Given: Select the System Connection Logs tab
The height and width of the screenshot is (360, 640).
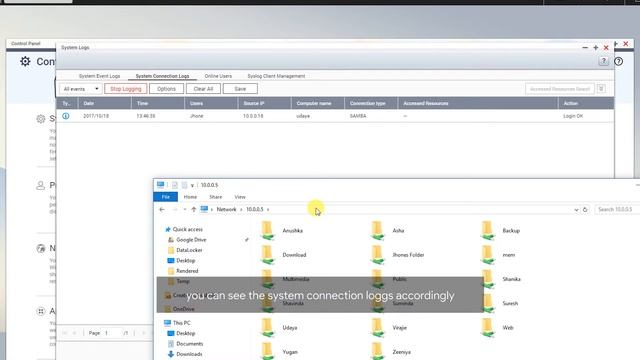Looking at the screenshot, I should tap(162, 76).
